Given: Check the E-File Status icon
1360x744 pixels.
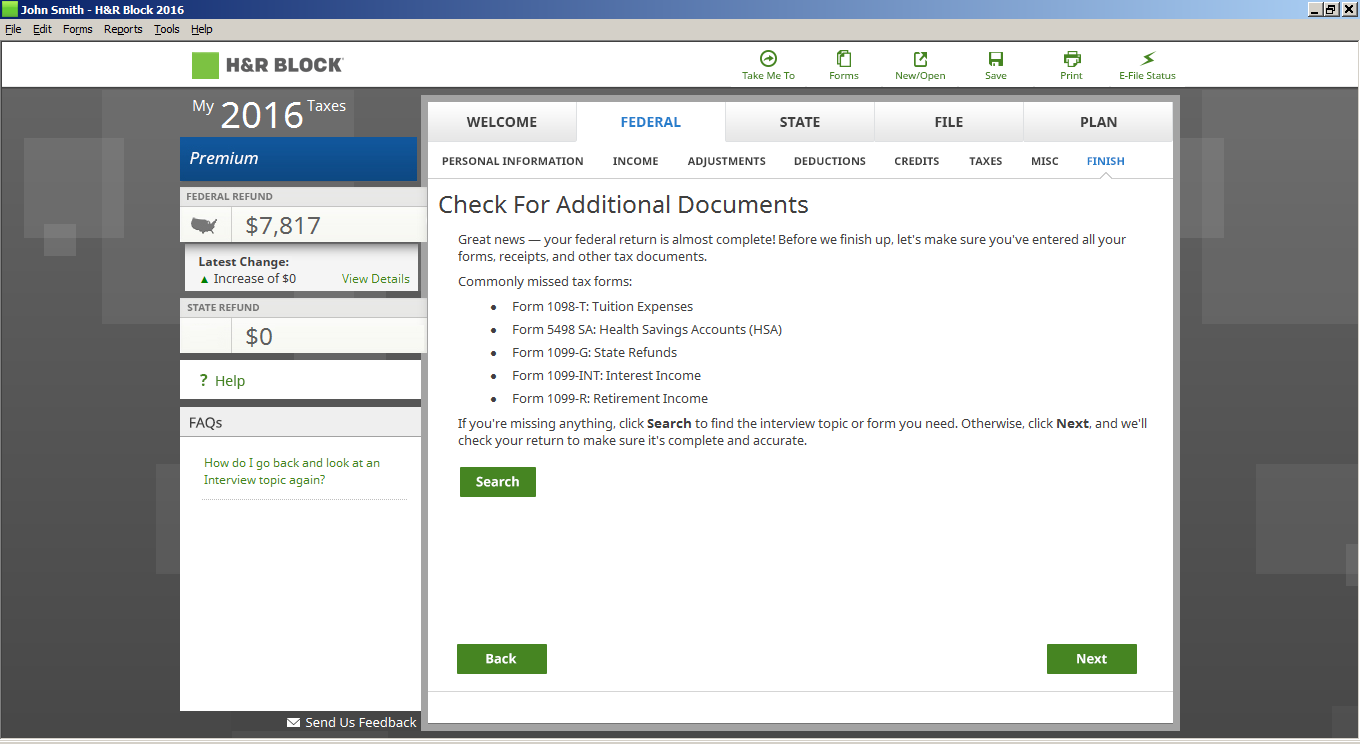Looking at the screenshot, I should [x=1147, y=59].
